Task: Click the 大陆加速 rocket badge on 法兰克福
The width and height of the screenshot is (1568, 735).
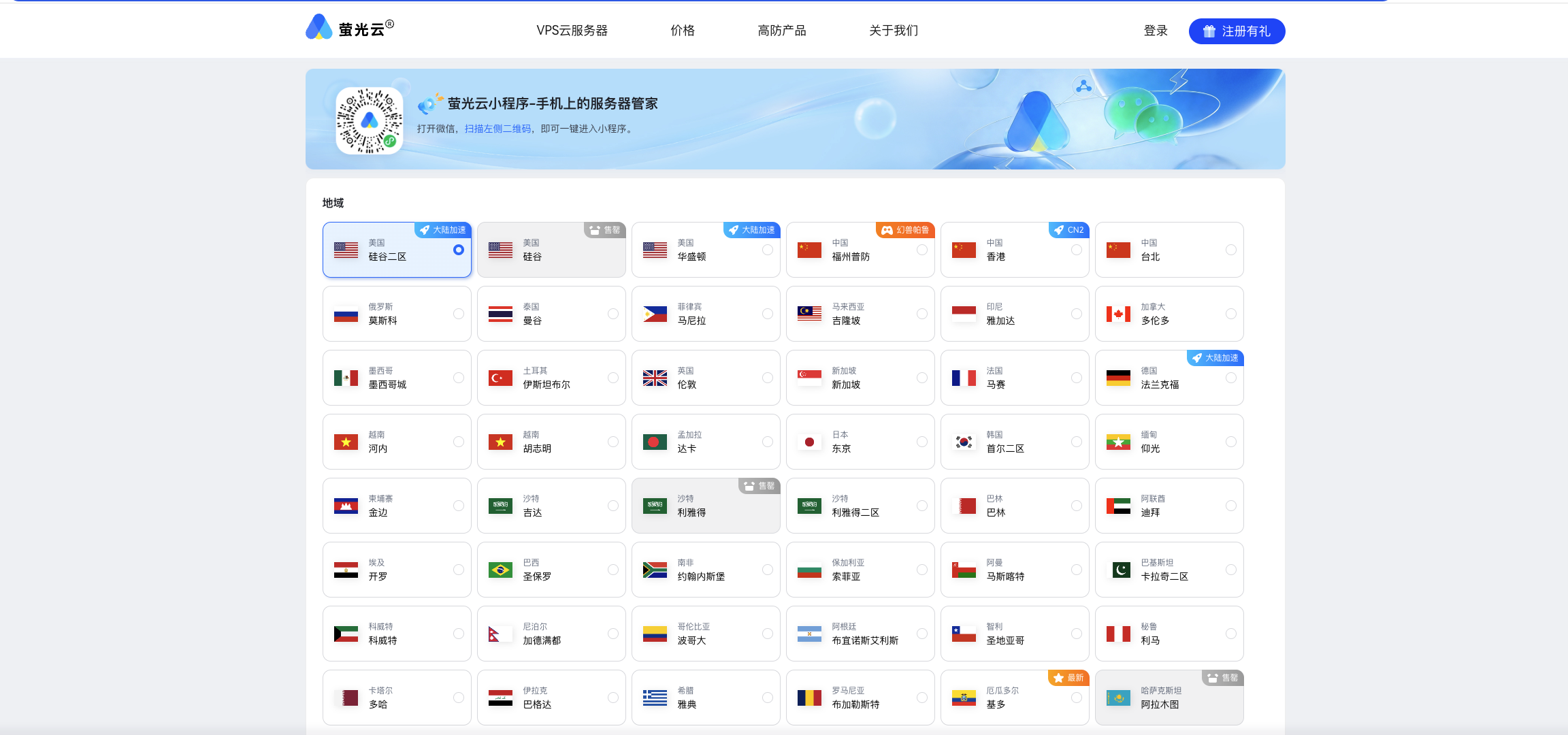Action: (1215, 358)
